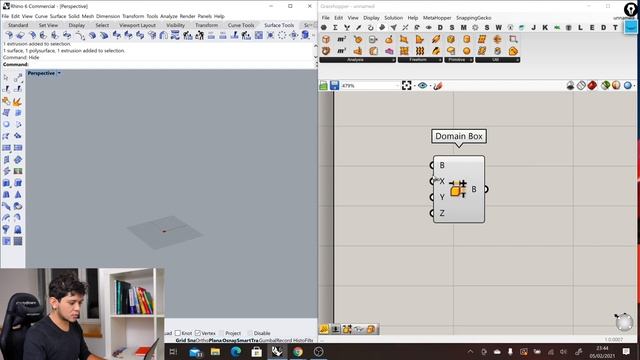Screen dimensions: 640x360
Task: Click the first Analysis box icon in Grasshopper ribbon
Action: pyautogui.click(x=326, y=39)
